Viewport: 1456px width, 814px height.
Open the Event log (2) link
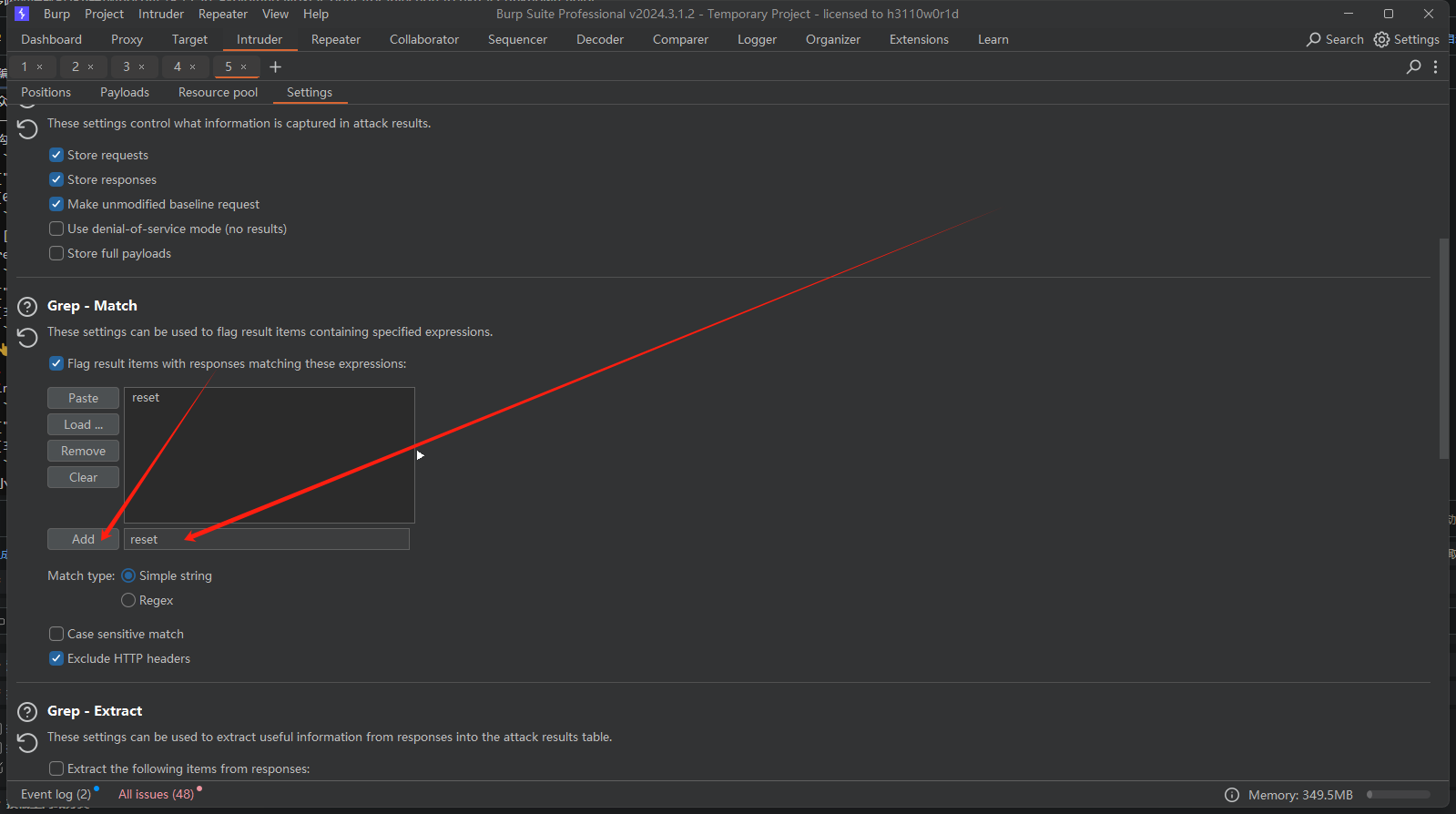(x=56, y=794)
